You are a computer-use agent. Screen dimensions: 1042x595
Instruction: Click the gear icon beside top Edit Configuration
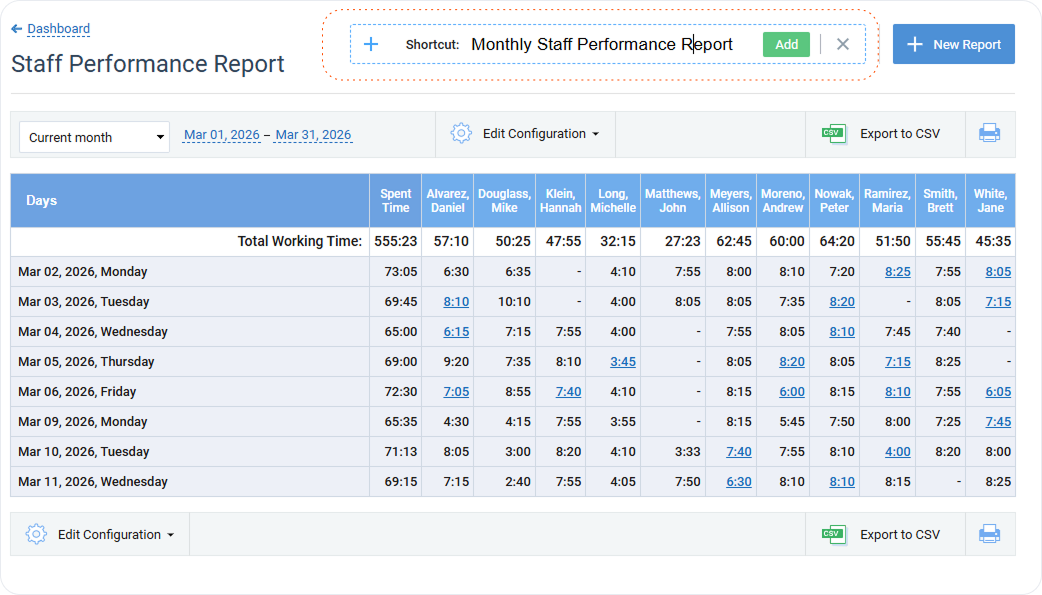pos(461,133)
